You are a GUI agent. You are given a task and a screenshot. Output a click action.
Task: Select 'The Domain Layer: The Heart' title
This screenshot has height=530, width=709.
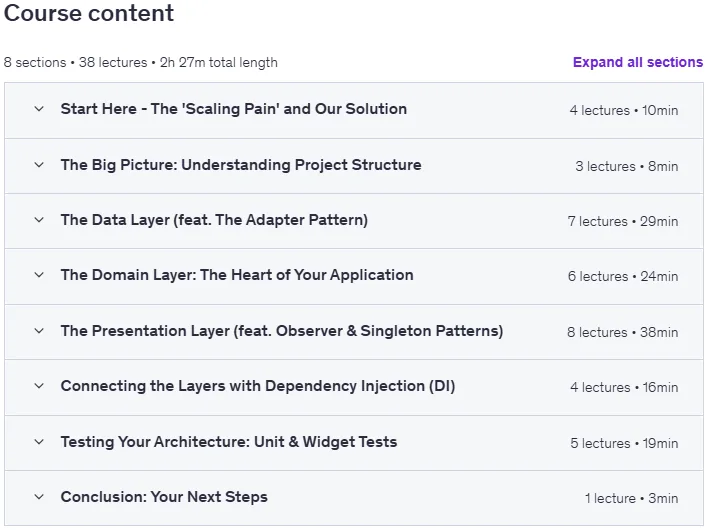click(x=237, y=275)
